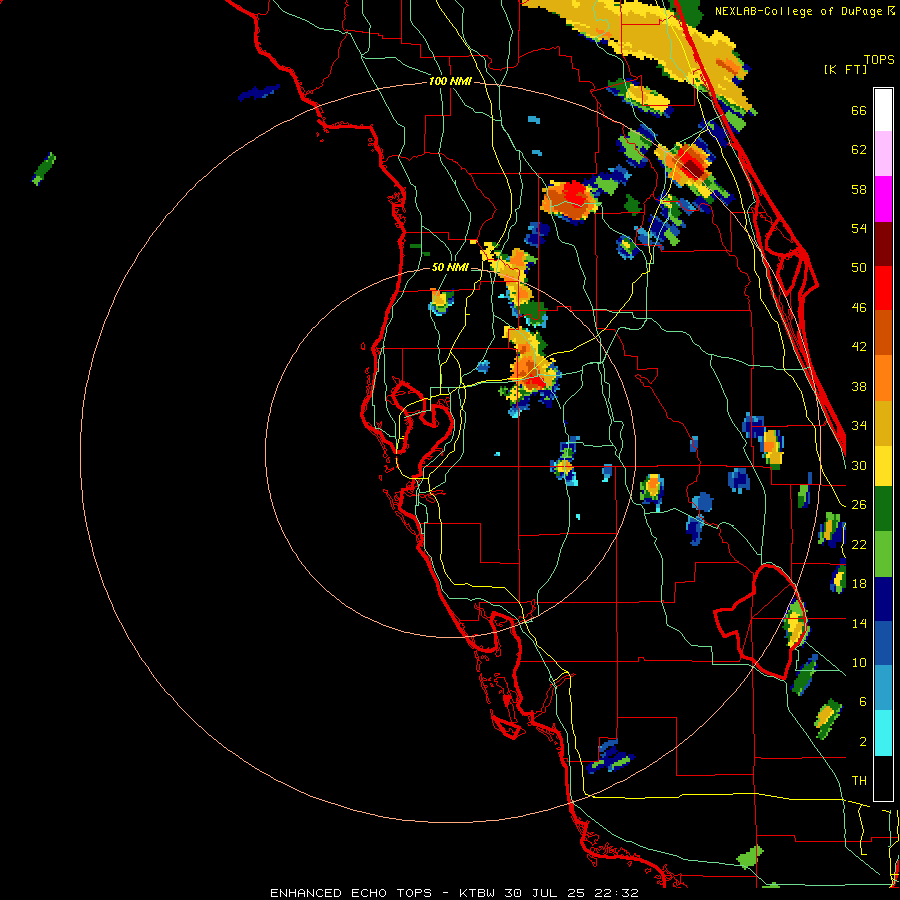
Task: Click the 26 label on the legend
Action: point(859,505)
